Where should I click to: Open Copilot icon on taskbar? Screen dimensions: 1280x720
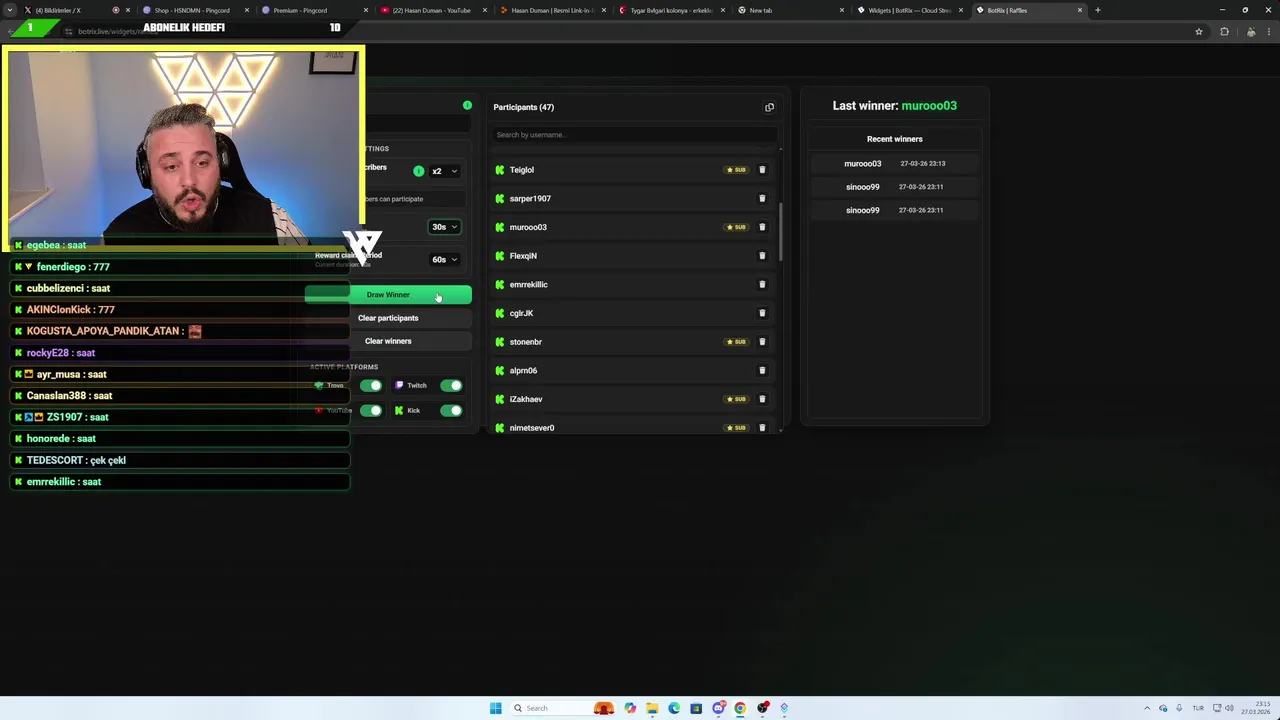(x=630, y=708)
